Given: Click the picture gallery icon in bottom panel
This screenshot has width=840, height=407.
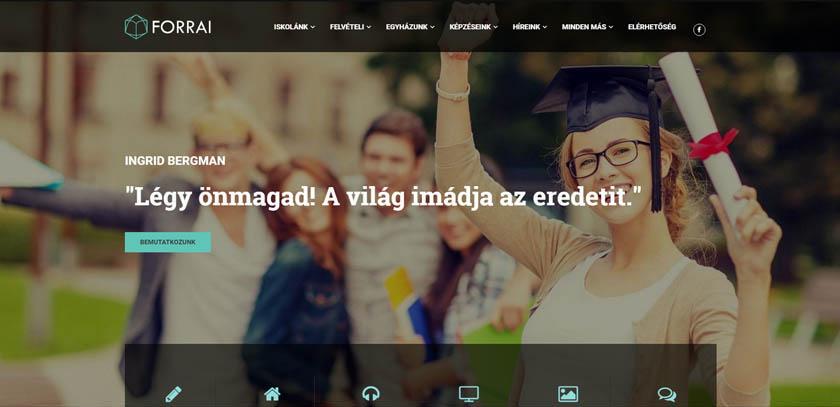Looking at the screenshot, I should pyautogui.click(x=568, y=394).
